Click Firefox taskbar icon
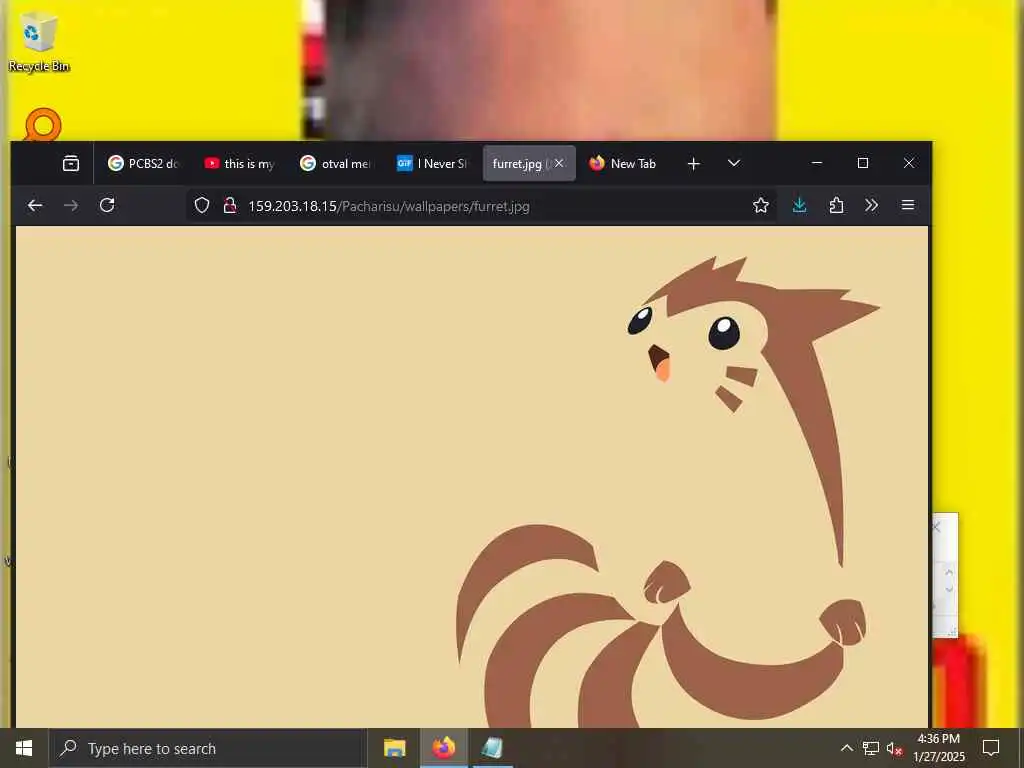 443,748
